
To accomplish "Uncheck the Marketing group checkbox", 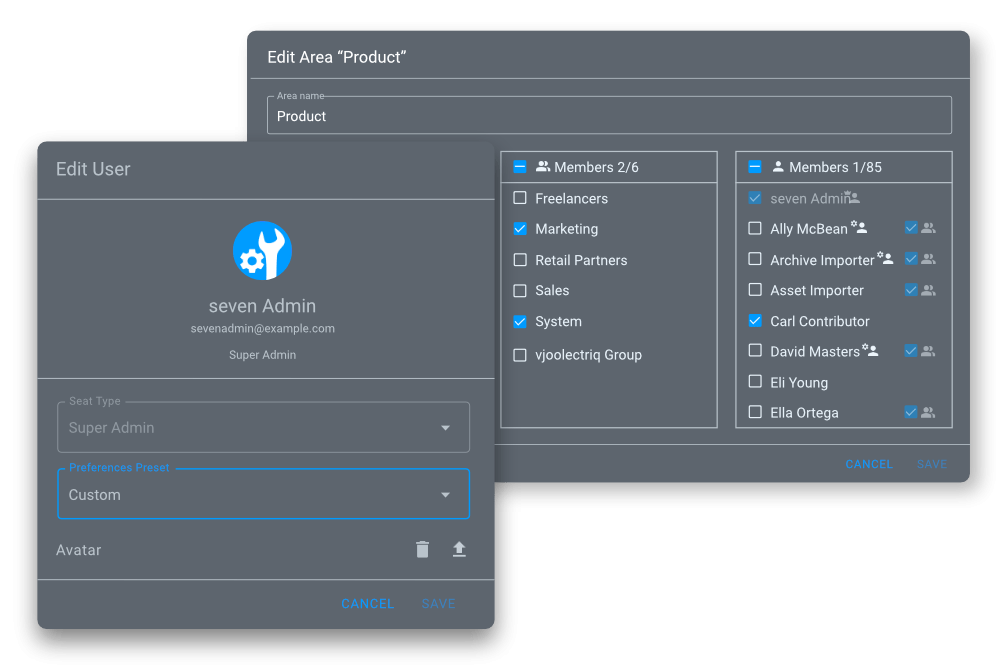I will coord(520,229).
